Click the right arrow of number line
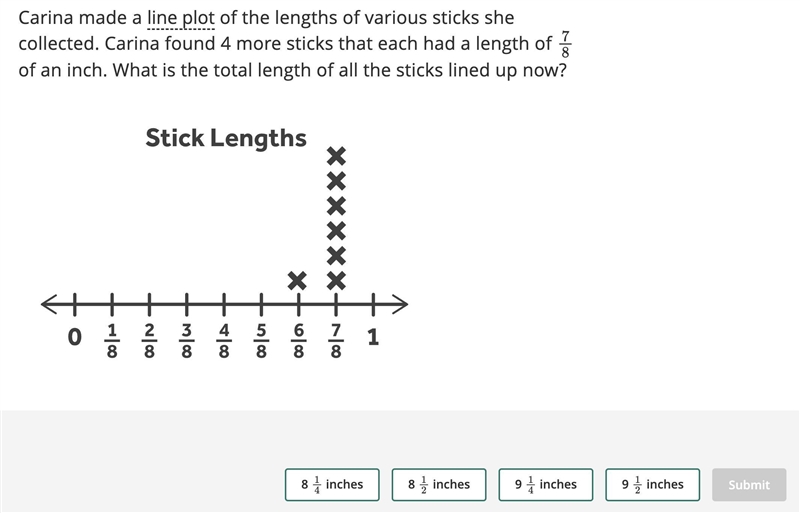Image resolution: width=800 pixels, height=513 pixels. [399, 305]
